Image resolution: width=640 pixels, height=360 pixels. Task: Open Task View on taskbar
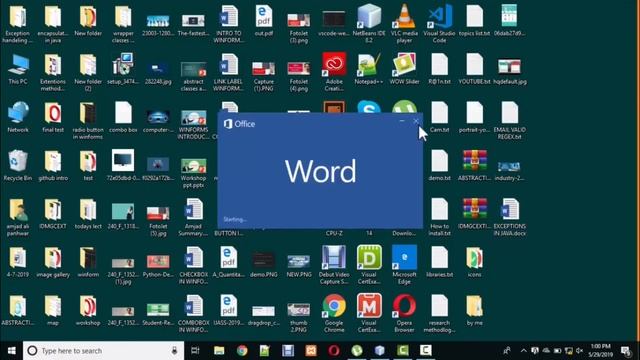[195, 351]
